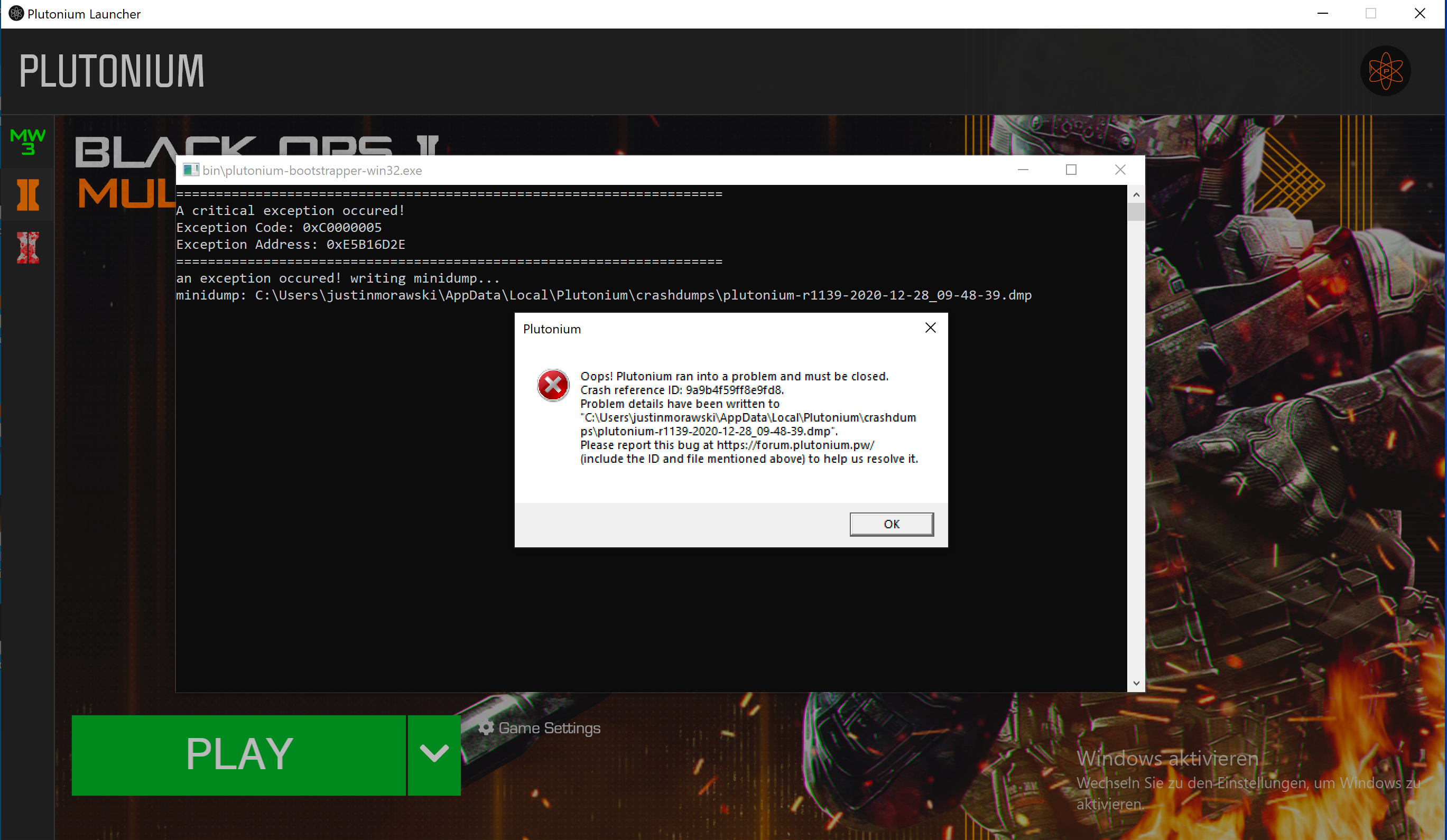Close the bootstrapper console window
1447x840 pixels.
(1120, 170)
